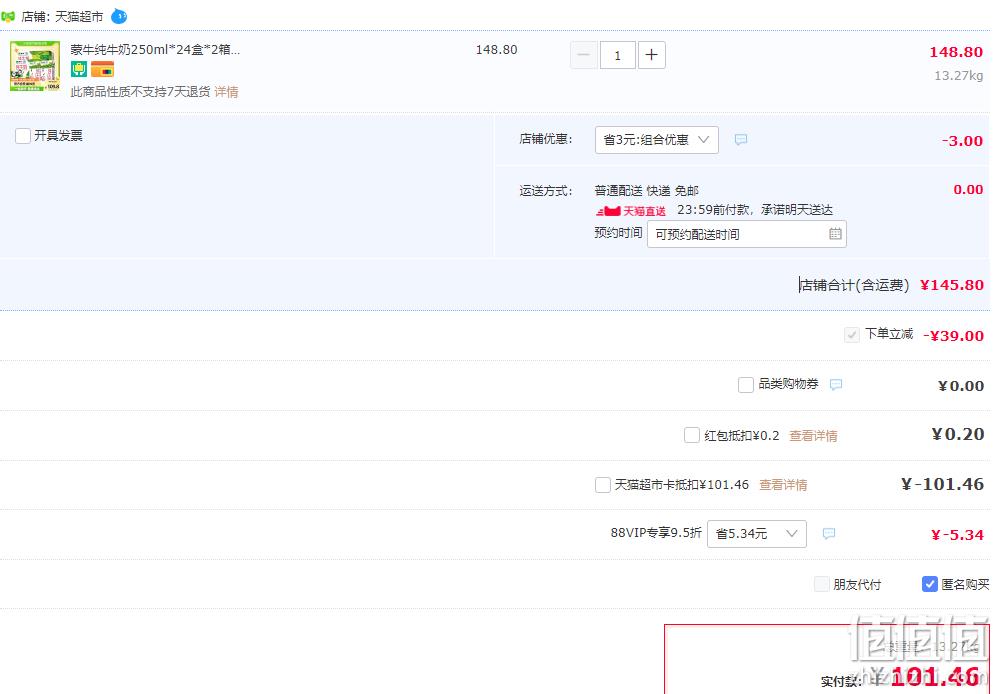Click the 天猫直送 logo

pyautogui.click(x=631, y=211)
